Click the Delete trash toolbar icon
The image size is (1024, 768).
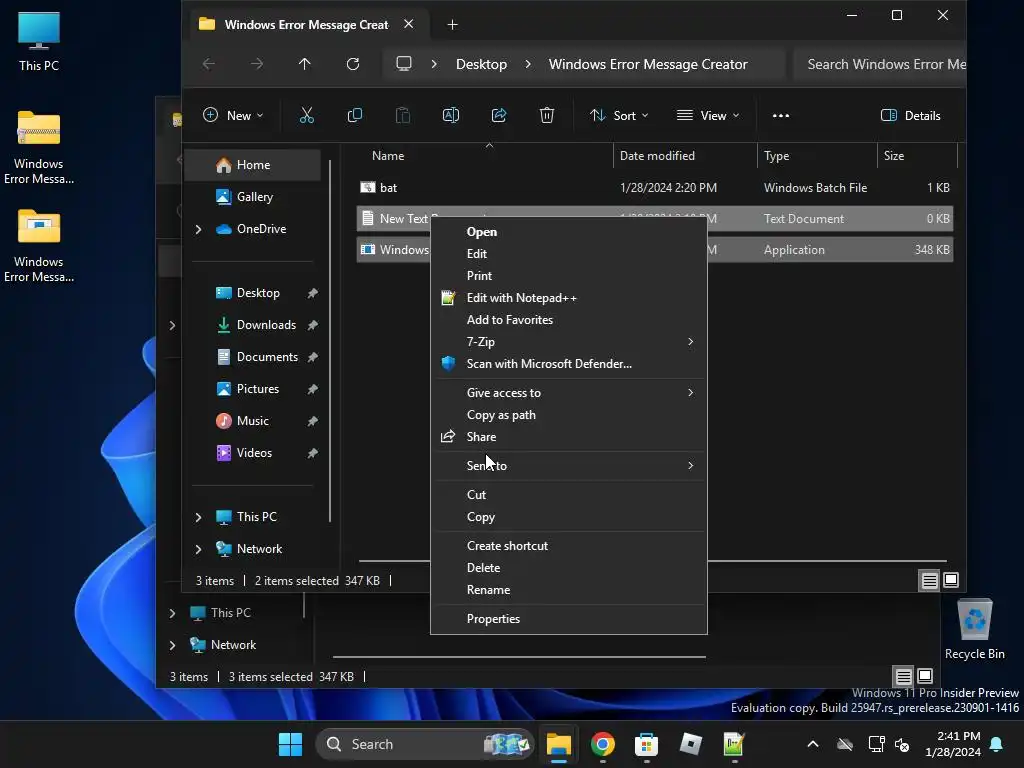(x=547, y=116)
